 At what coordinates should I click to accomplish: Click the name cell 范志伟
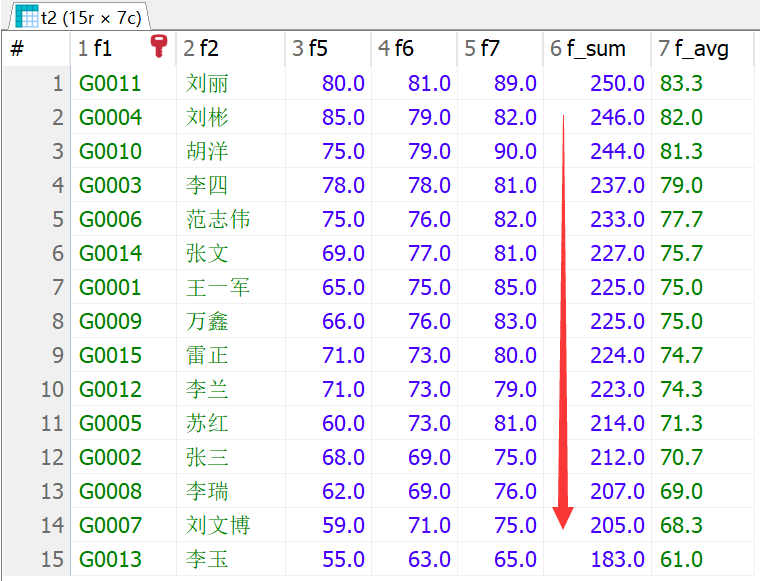click(218, 219)
